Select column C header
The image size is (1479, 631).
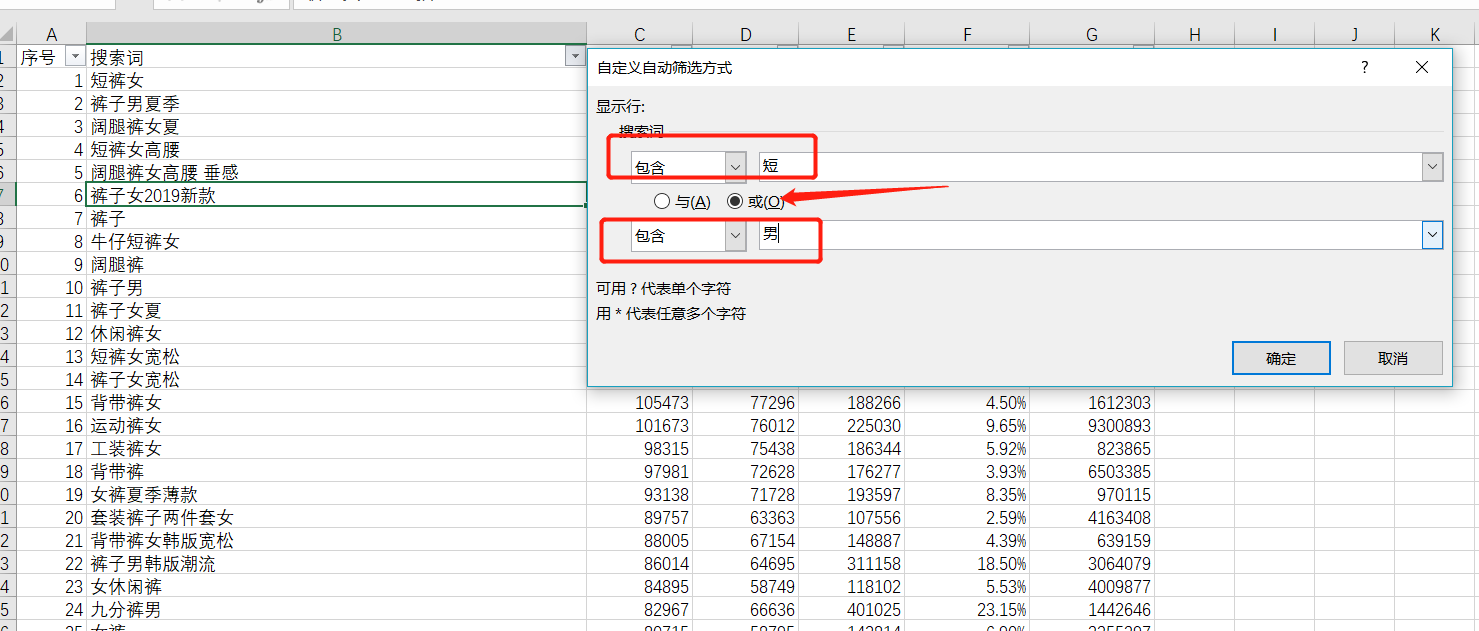point(640,34)
